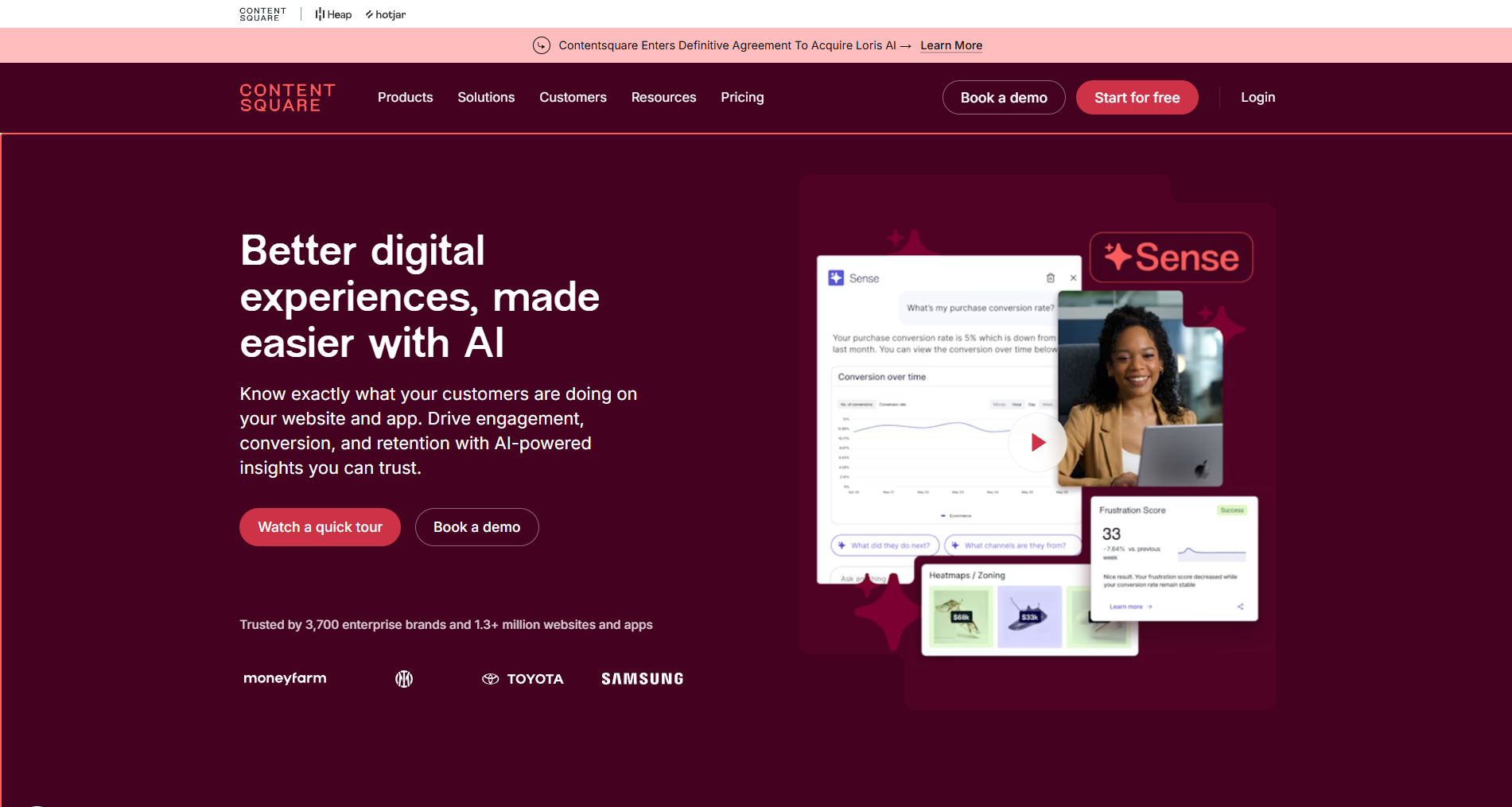Play the Sense demo video

[x=1037, y=442]
